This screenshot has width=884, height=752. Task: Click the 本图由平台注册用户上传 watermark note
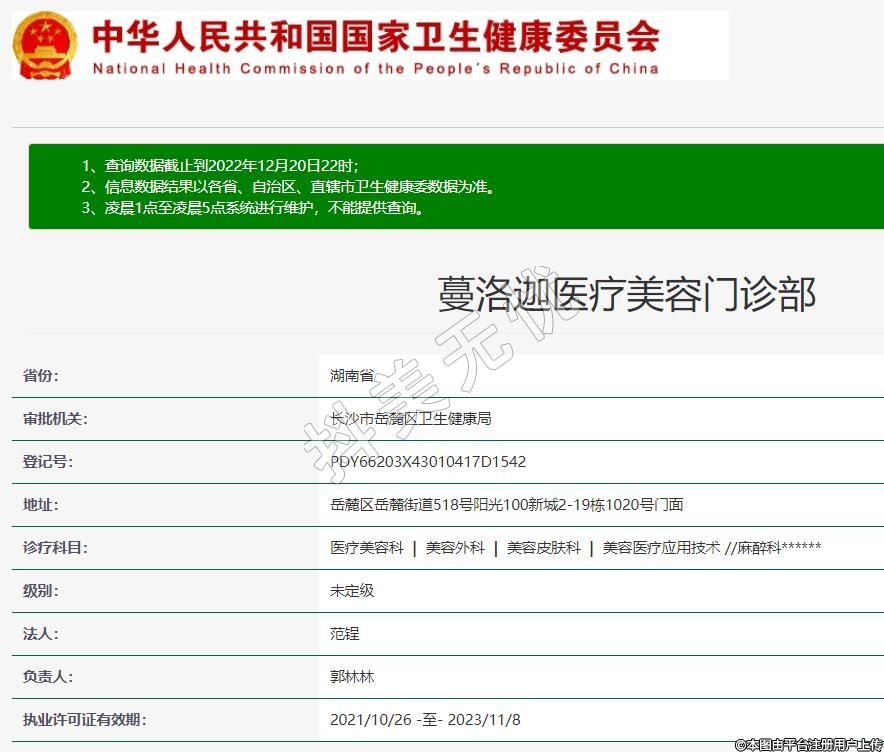[808, 744]
